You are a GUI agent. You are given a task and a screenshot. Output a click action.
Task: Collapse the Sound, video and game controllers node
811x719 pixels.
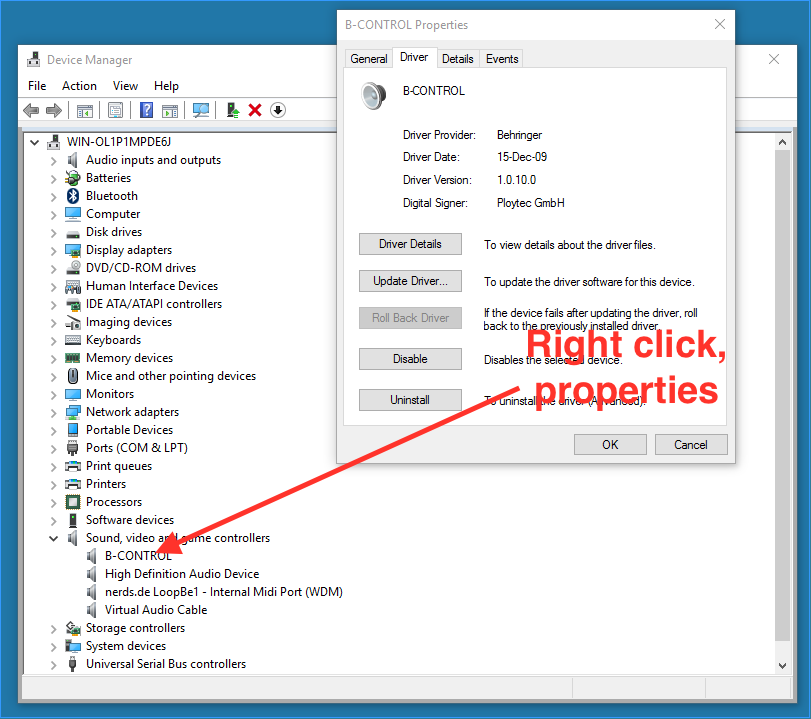click(x=53, y=538)
